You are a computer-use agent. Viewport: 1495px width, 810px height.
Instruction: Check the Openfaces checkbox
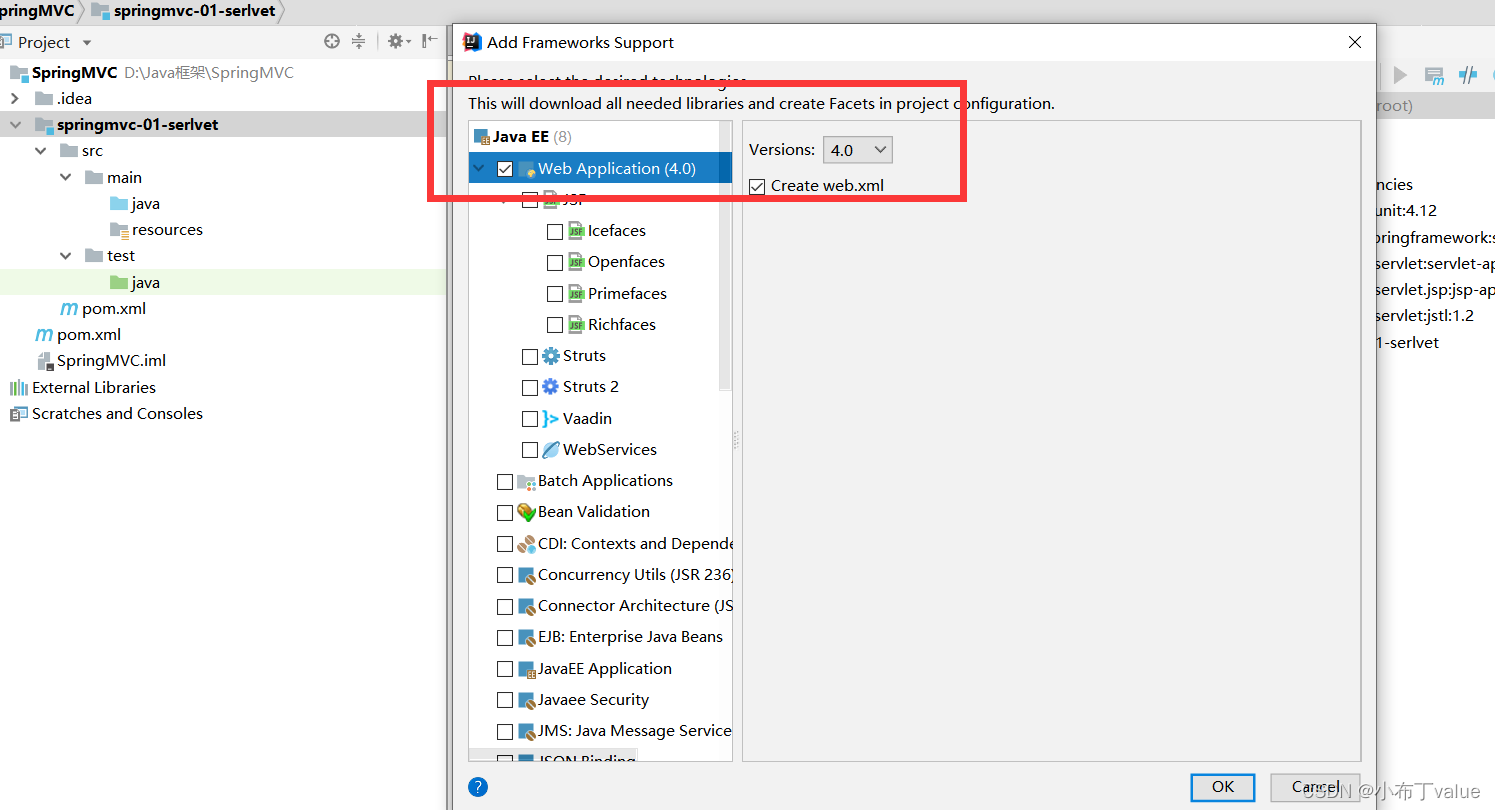coord(555,262)
